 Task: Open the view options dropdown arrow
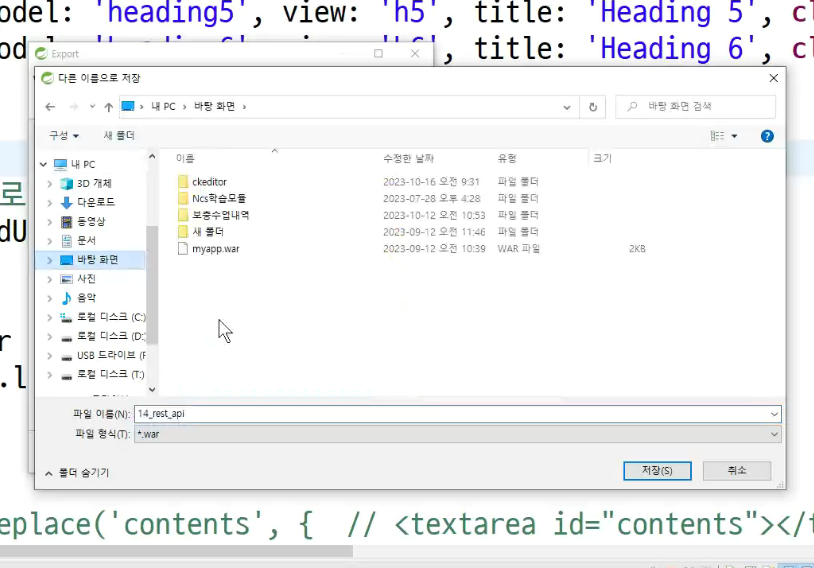pyautogui.click(x=734, y=136)
